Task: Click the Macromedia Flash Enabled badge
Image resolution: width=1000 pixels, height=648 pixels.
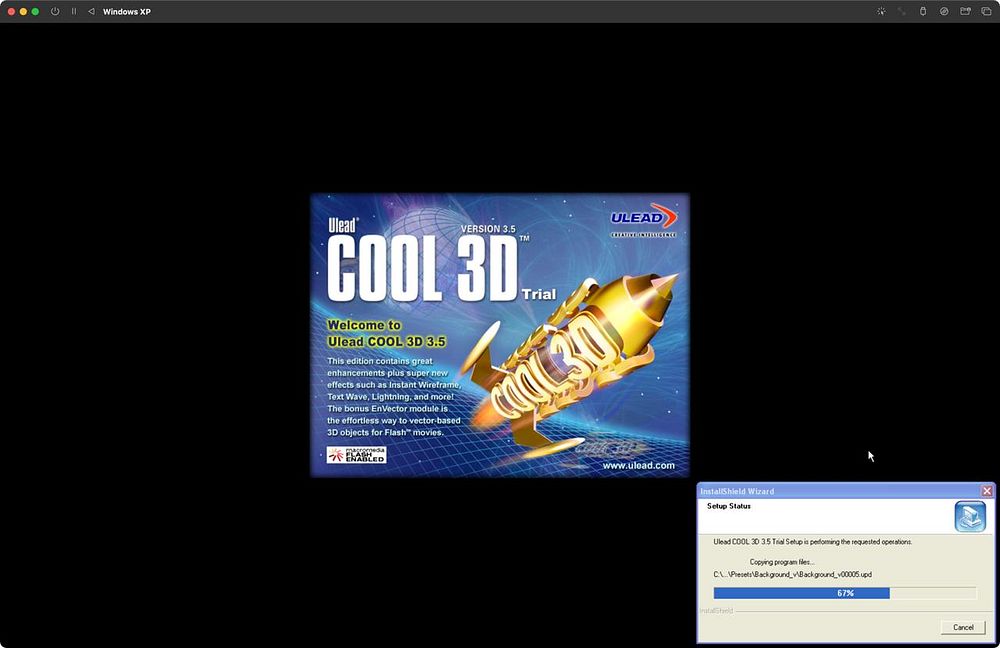Action: pyautogui.click(x=357, y=455)
